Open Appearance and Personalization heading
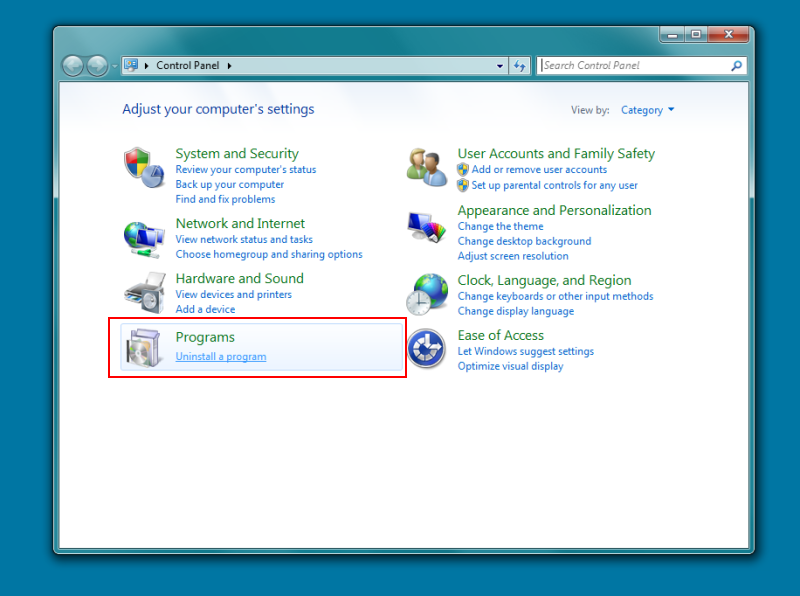Screen dimensions: 800x596 point(555,210)
